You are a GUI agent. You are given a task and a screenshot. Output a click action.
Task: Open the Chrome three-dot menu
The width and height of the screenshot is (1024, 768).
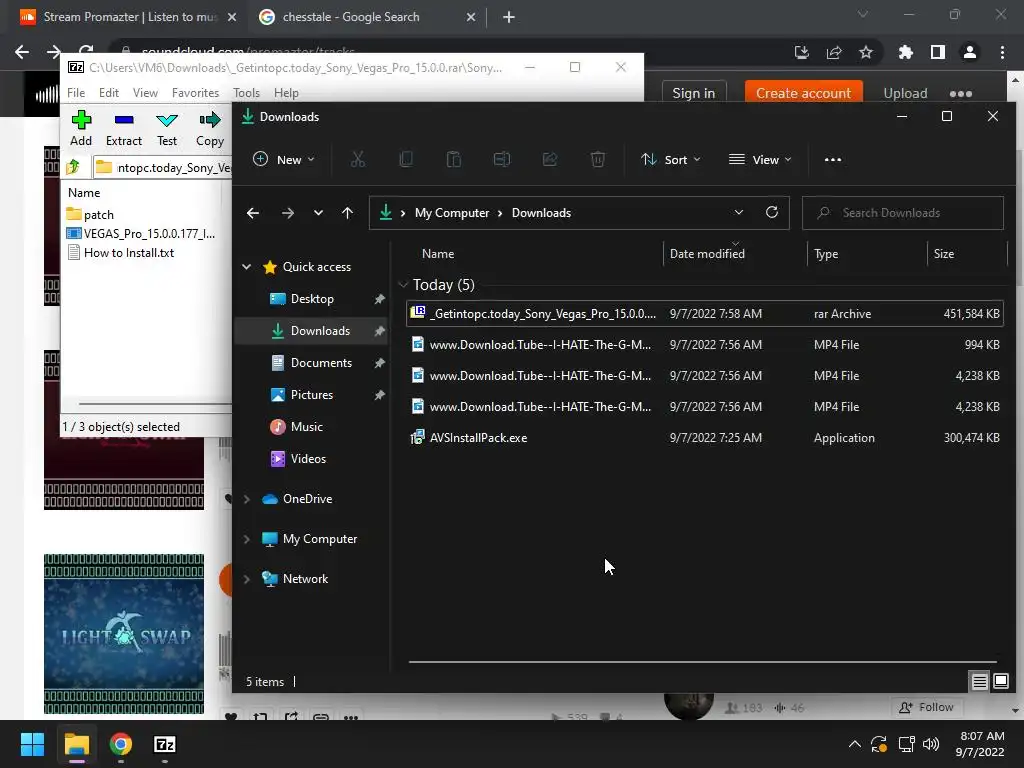click(x=1002, y=52)
